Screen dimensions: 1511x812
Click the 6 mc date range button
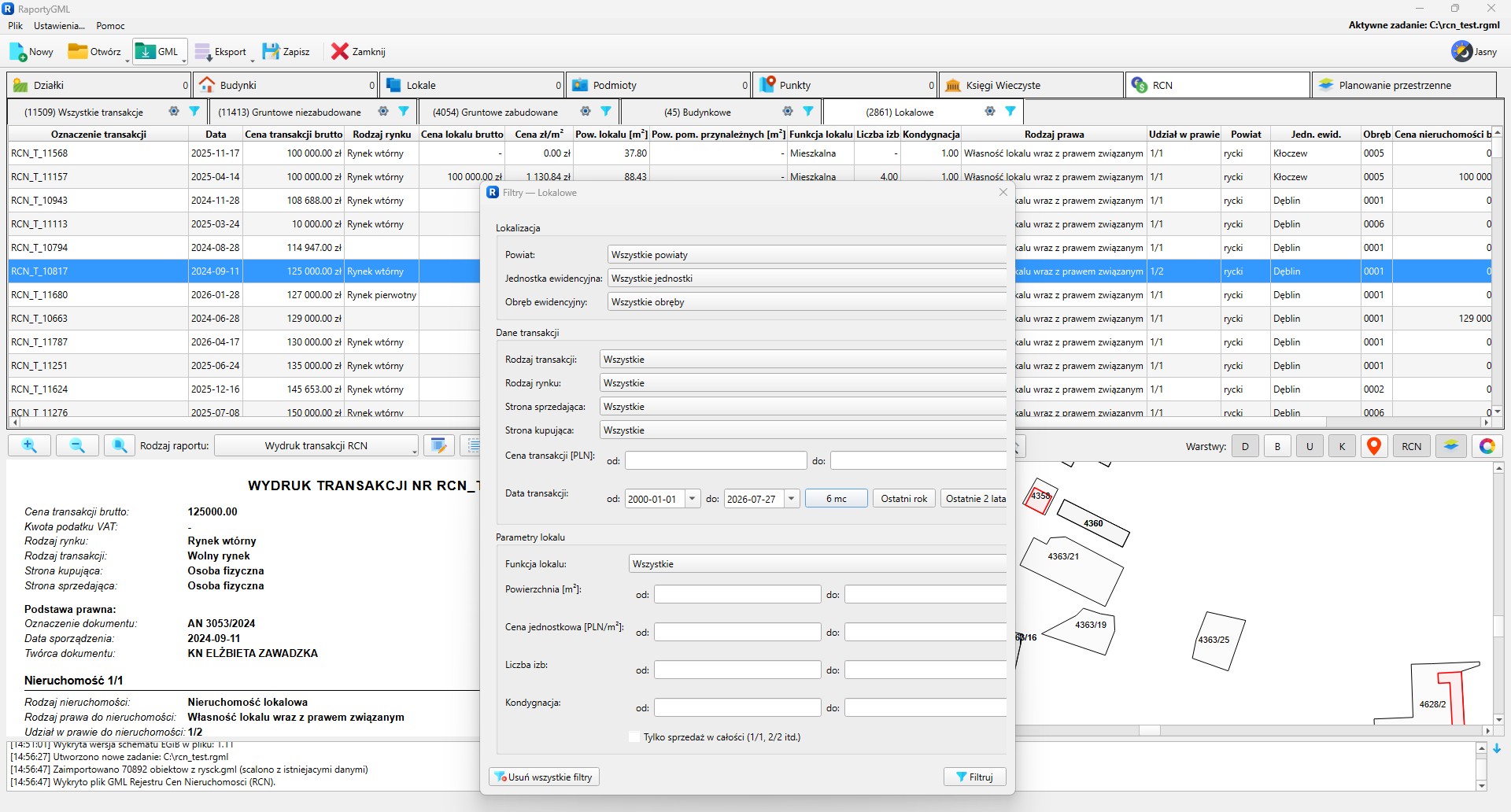tap(837, 499)
